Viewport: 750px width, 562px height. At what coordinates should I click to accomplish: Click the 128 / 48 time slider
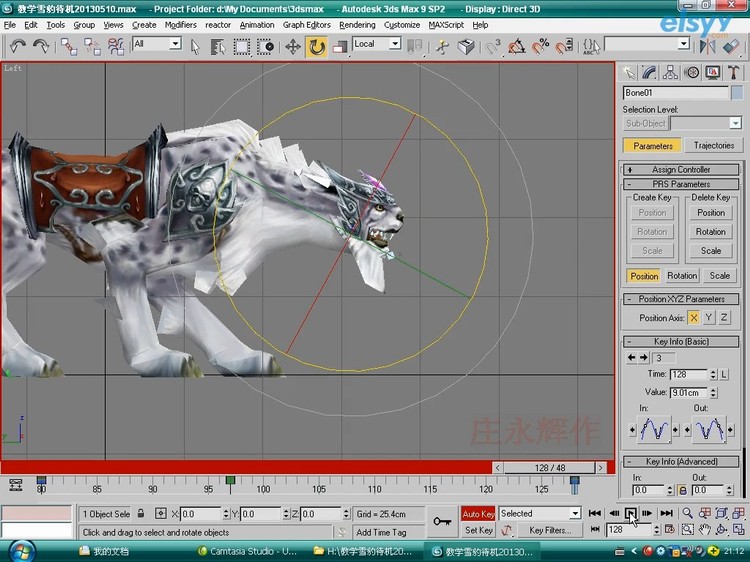550,467
